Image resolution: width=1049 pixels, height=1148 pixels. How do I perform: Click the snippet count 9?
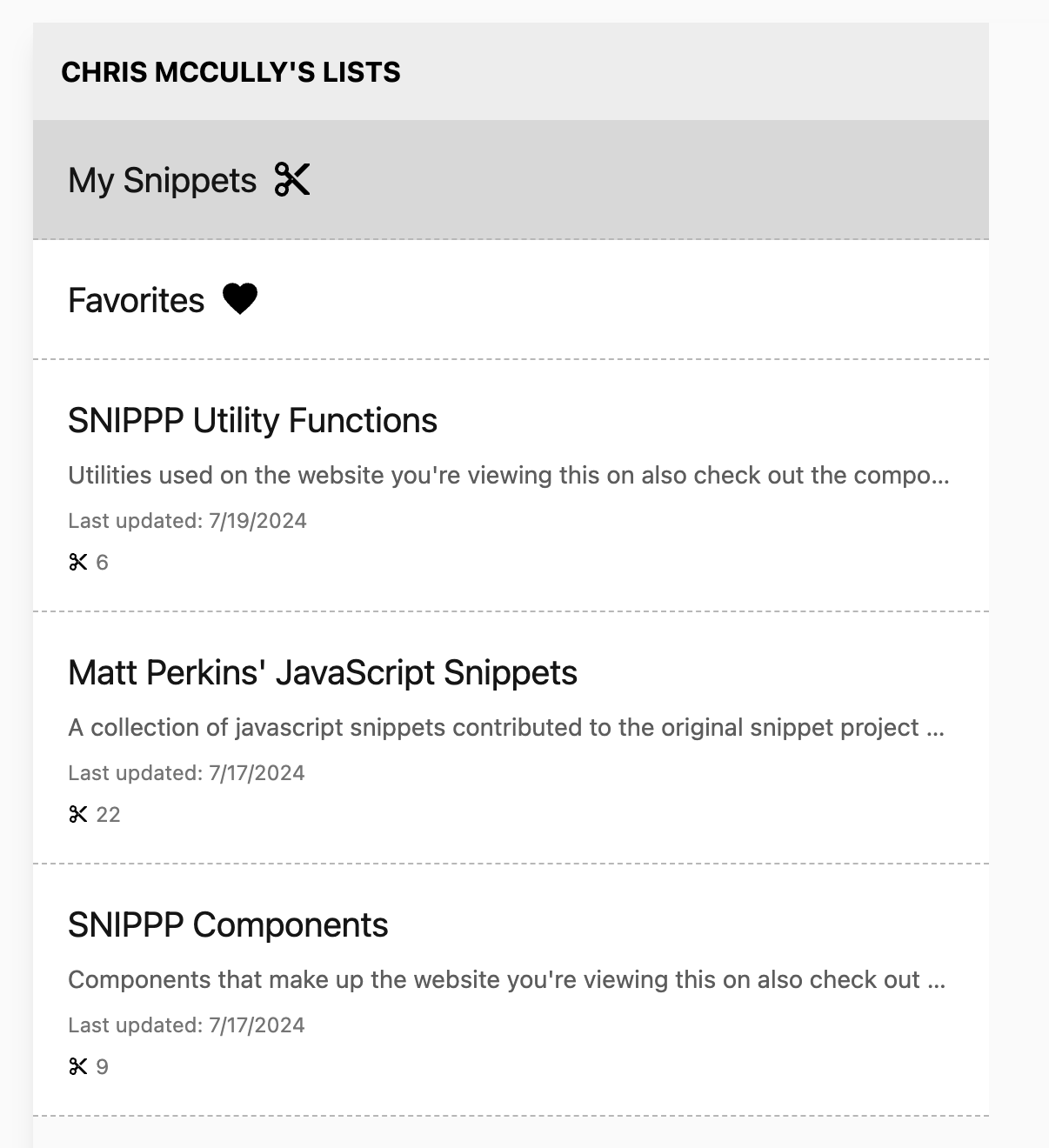102,1067
